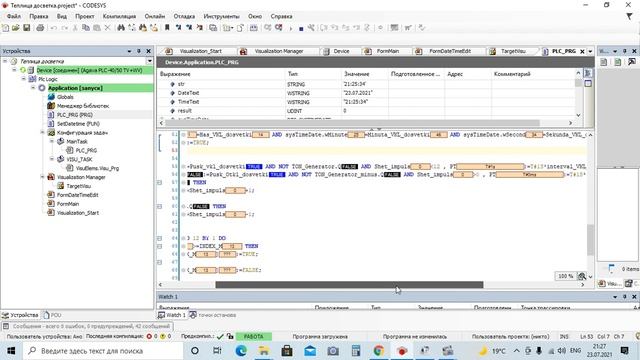Open the Вид menu
The height and width of the screenshot is (360, 640).
pyautogui.click(x=62, y=16)
